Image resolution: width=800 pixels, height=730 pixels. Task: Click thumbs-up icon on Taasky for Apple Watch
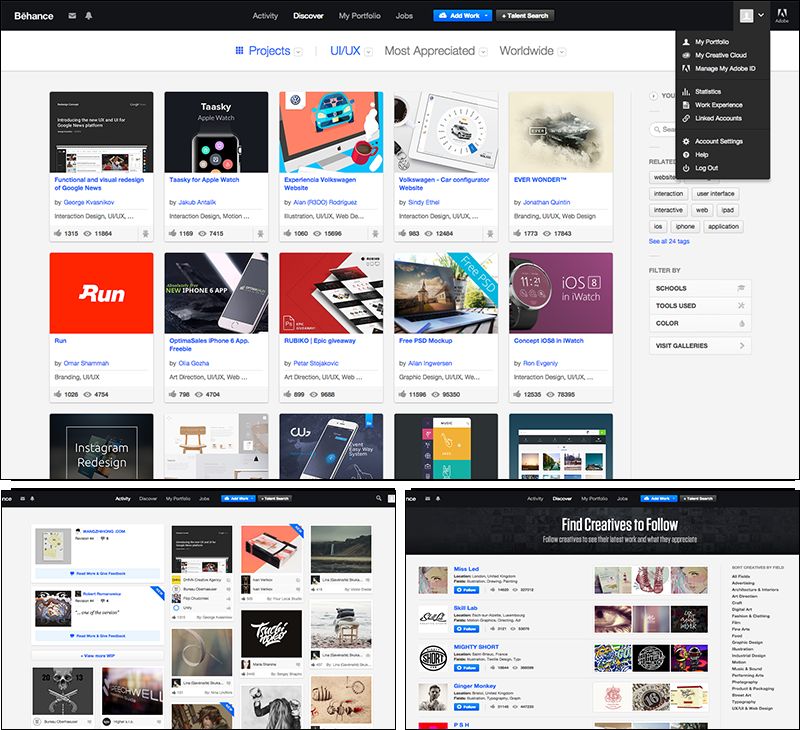tap(171, 233)
